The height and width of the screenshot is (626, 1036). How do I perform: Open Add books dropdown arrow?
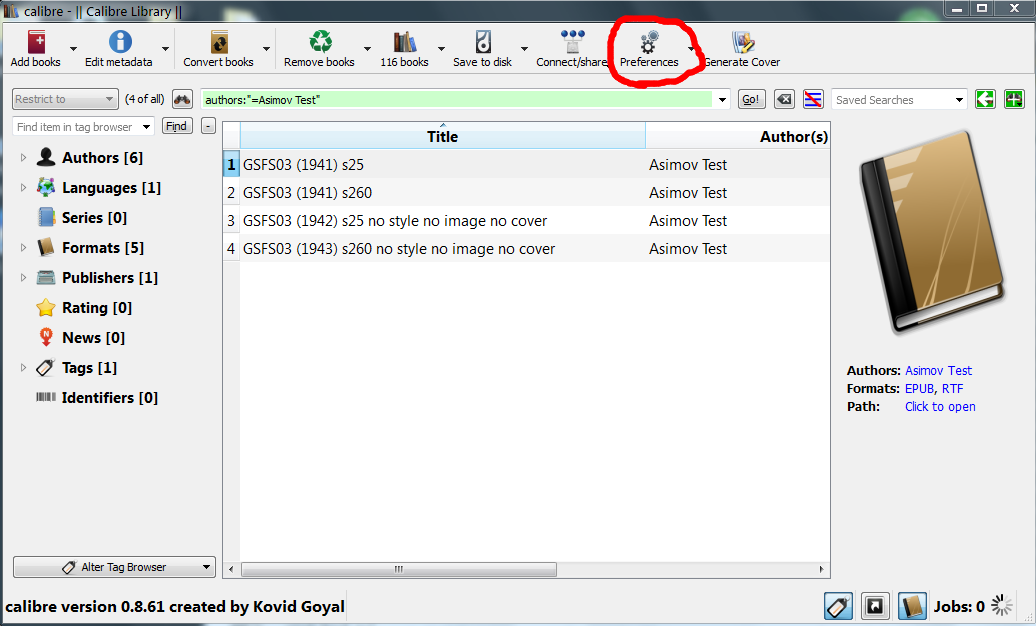73,49
